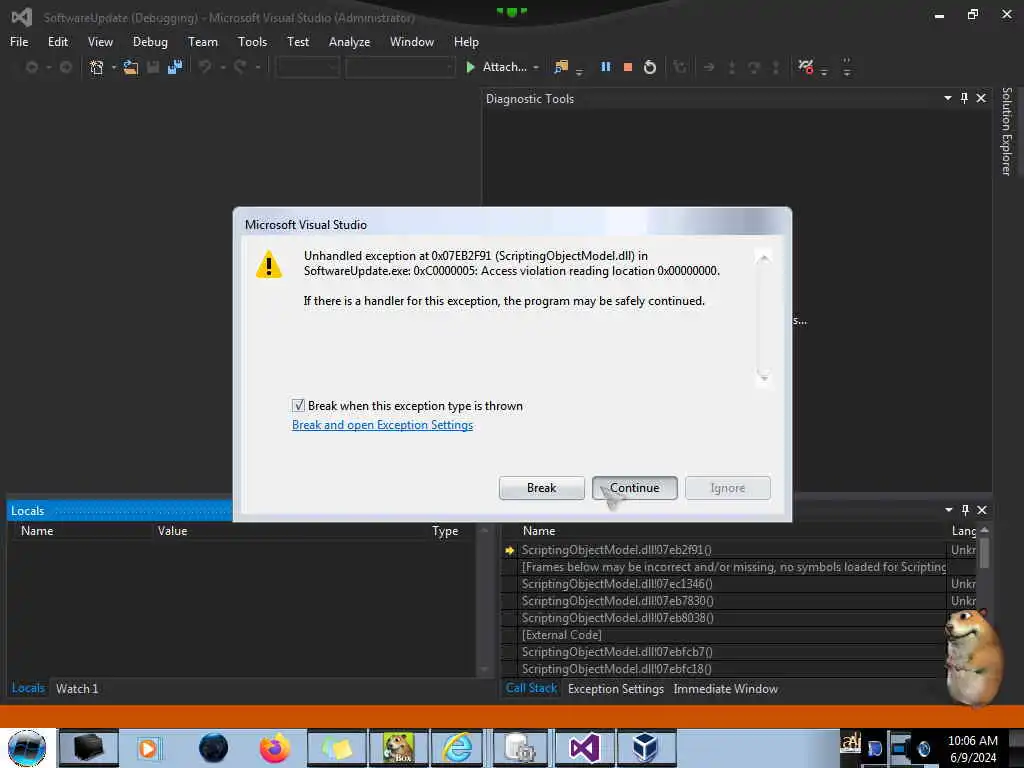Open the Analyze menu
The width and height of the screenshot is (1024, 768).
click(349, 42)
